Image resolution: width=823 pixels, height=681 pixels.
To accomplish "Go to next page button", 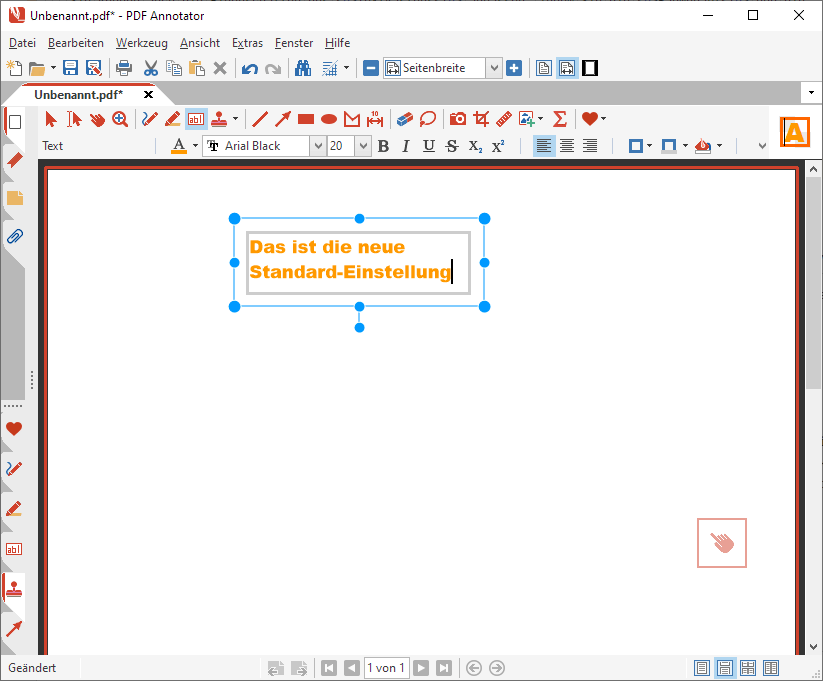I will click(x=421, y=668).
